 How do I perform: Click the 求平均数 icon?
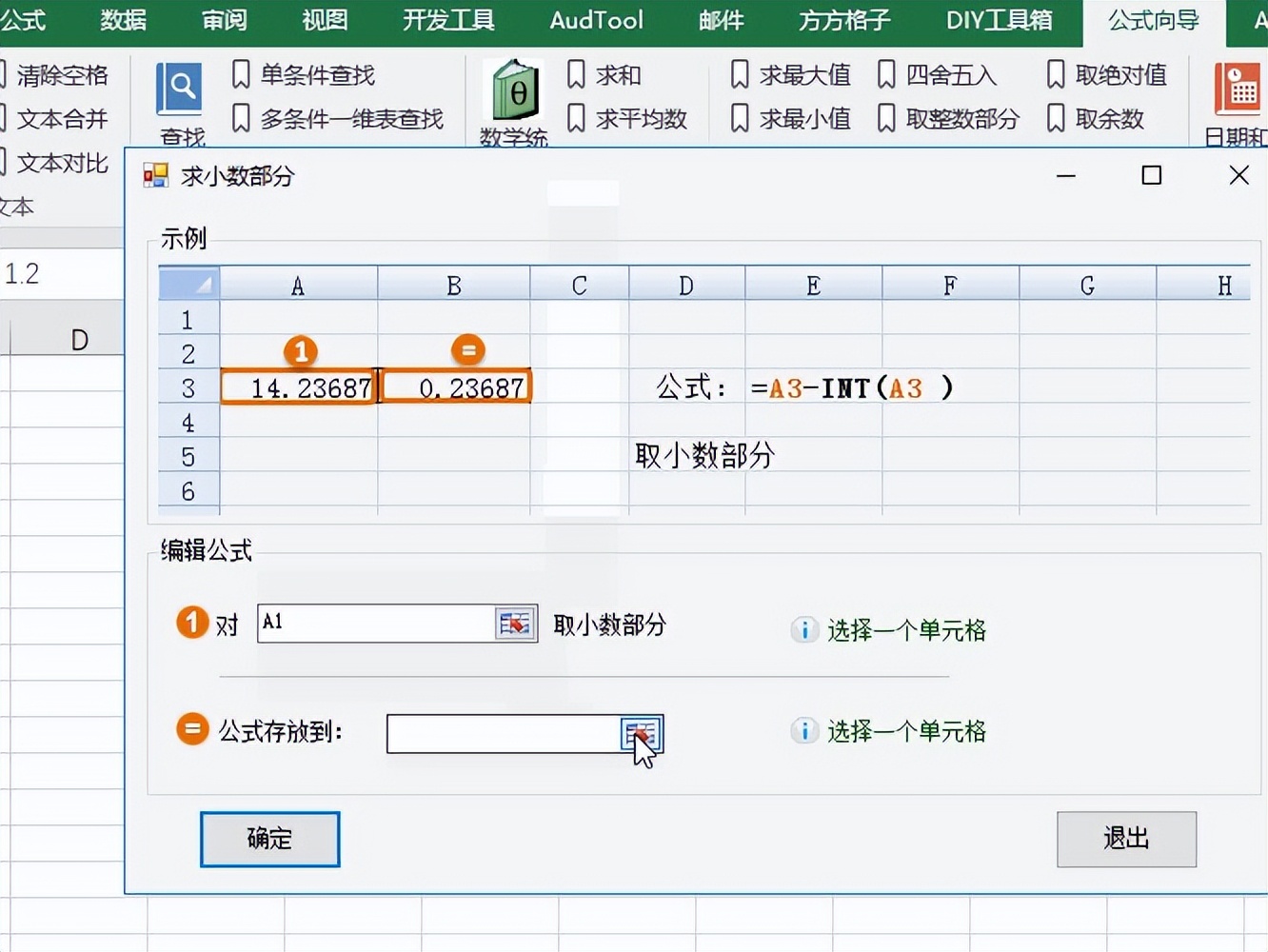point(576,118)
